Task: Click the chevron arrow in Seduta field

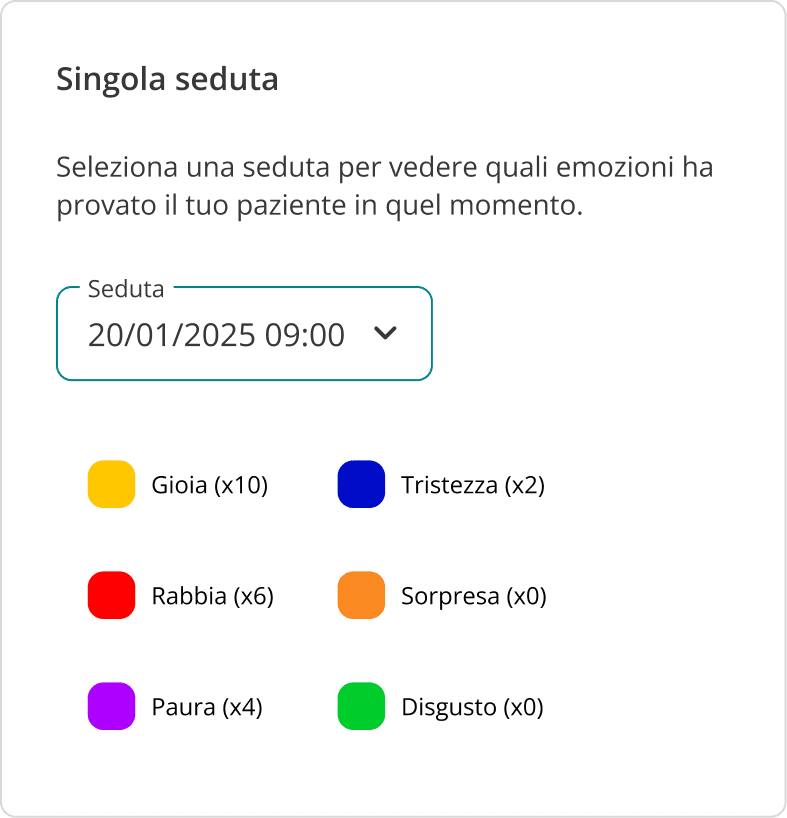Action: pyautogui.click(x=385, y=334)
